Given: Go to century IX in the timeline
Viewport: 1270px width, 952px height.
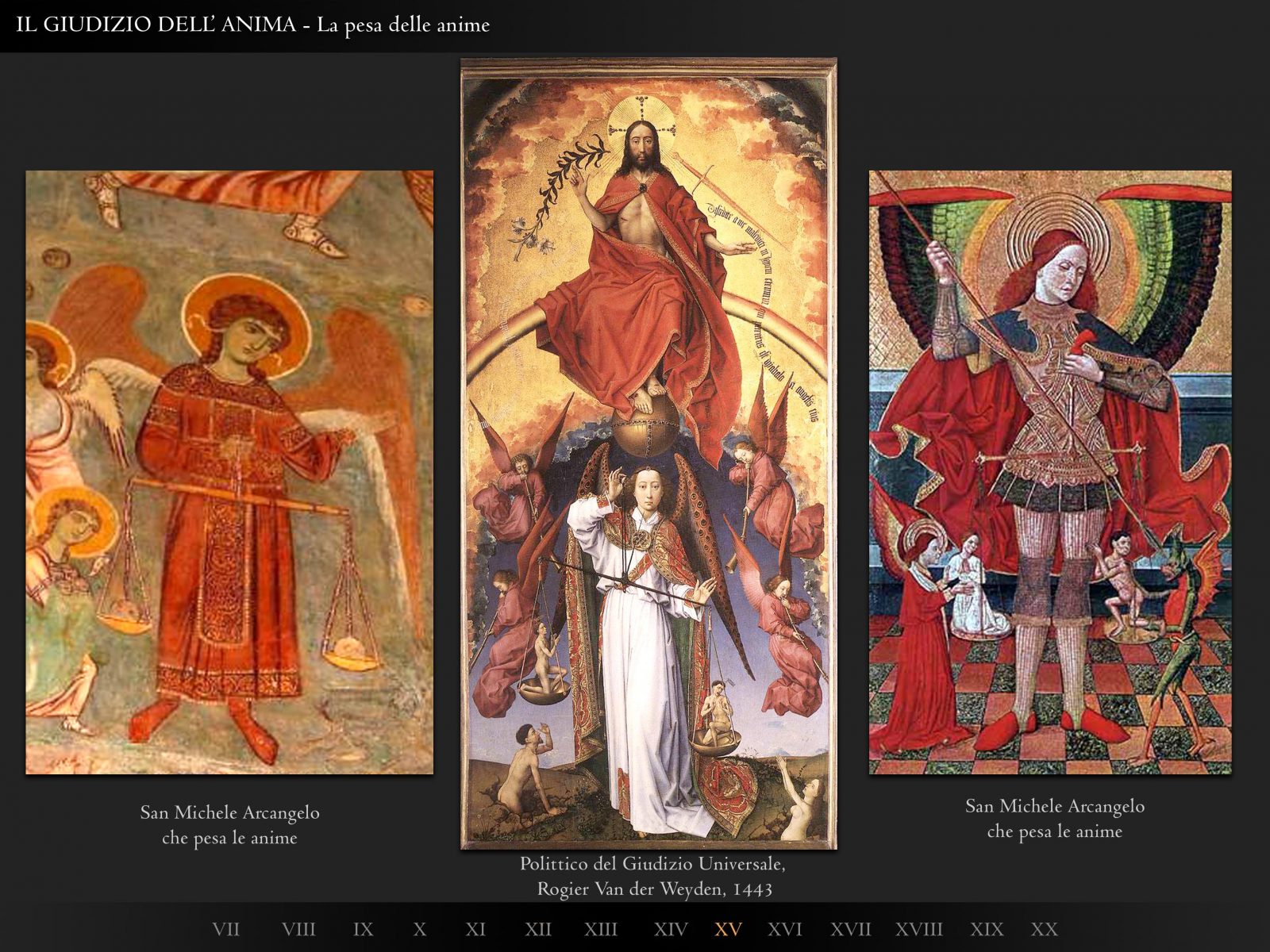Looking at the screenshot, I should [363, 929].
